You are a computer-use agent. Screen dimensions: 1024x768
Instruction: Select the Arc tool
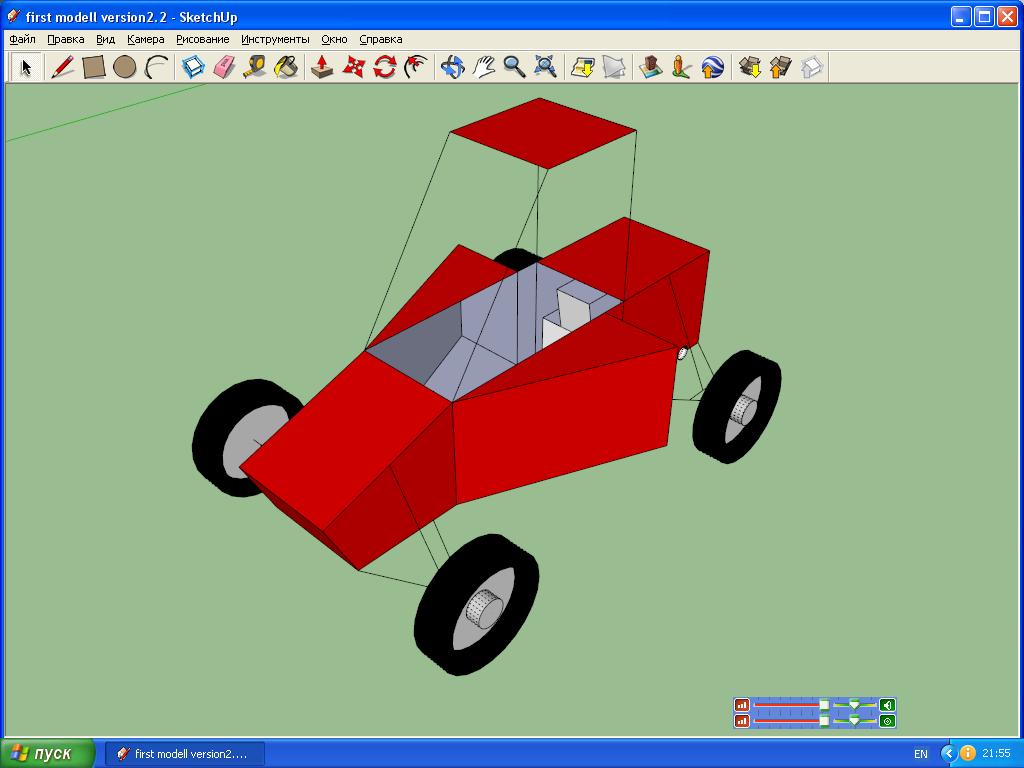pos(156,67)
